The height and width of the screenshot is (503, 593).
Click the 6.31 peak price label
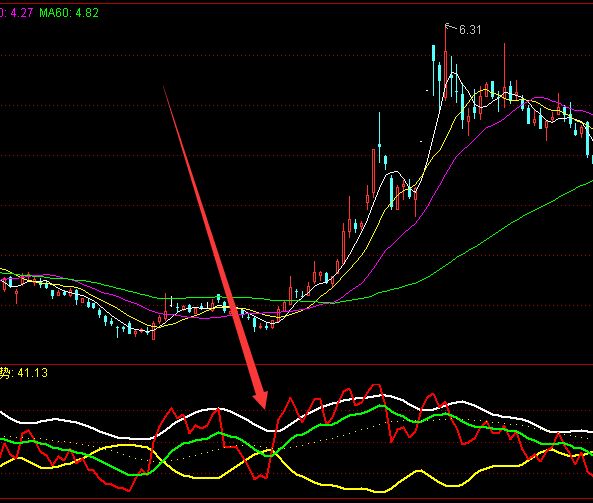[x=470, y=29]
